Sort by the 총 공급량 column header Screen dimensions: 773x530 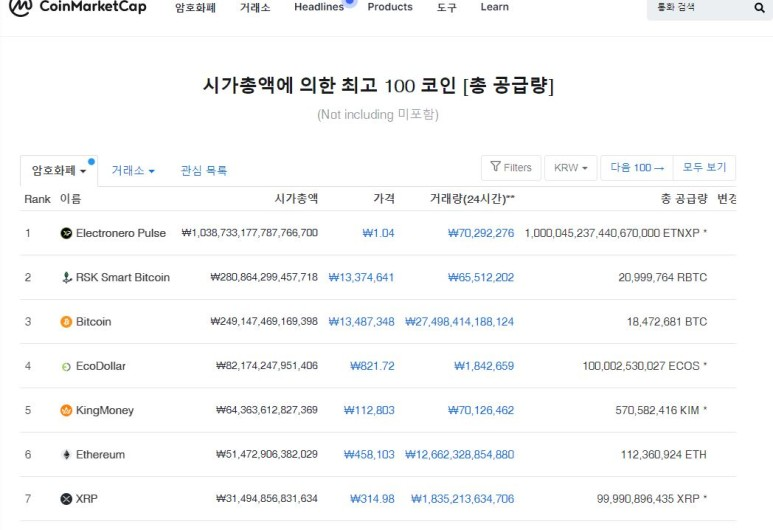[684, 199]
